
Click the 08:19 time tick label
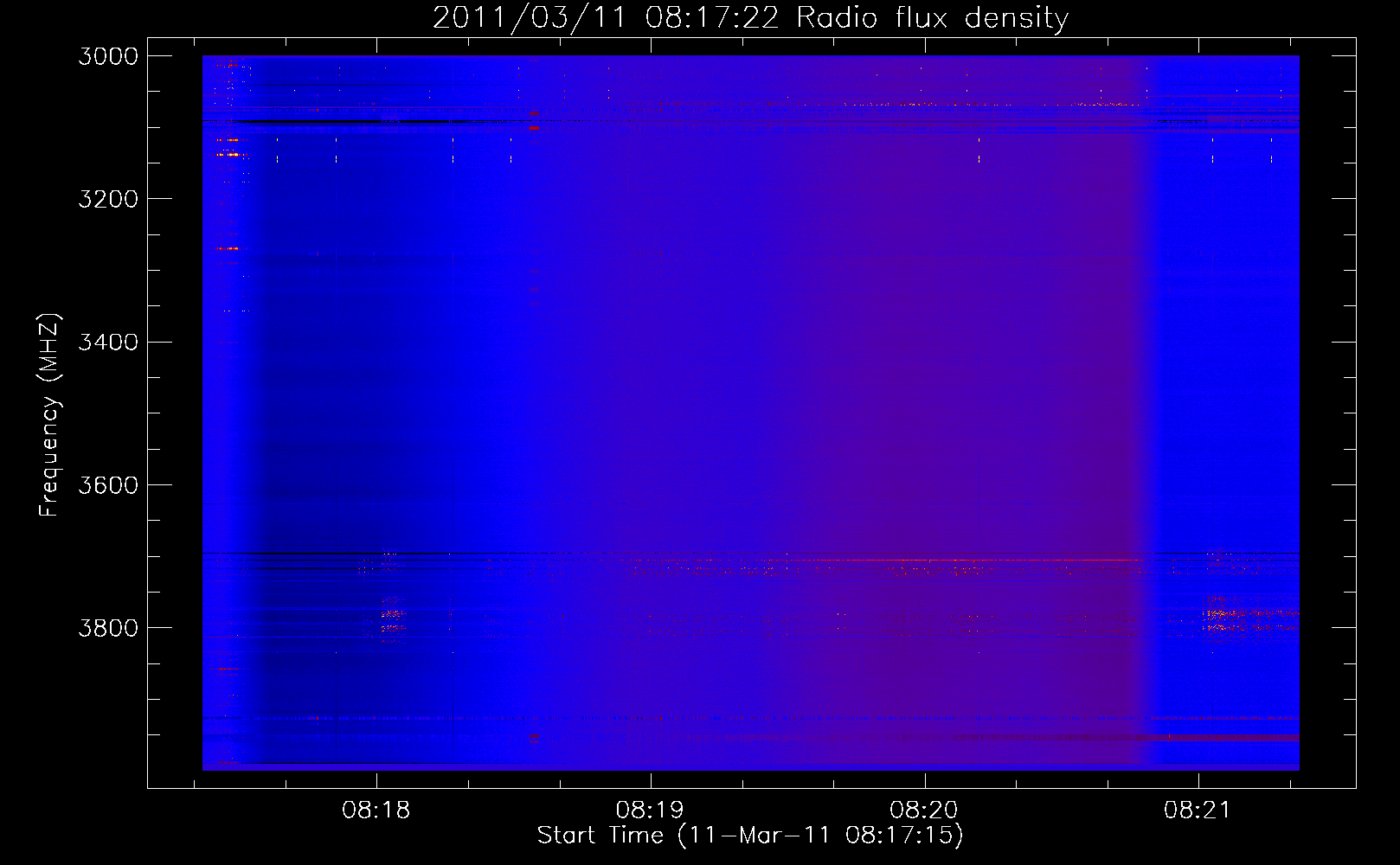pos(650,811)
